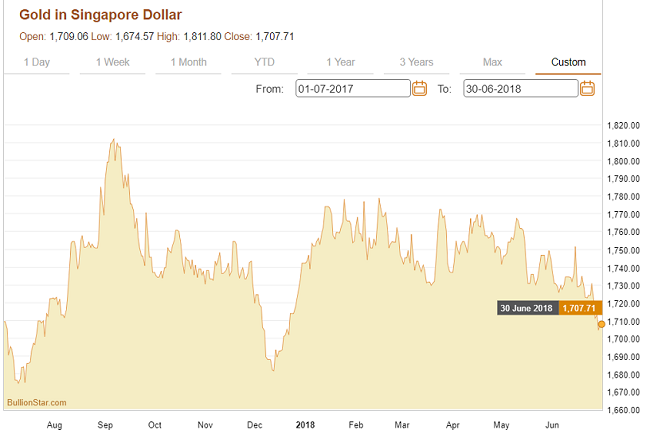Switch to the 1 Month tab
The width and height of the screenshot is (650, 433).
coord(189,62)
